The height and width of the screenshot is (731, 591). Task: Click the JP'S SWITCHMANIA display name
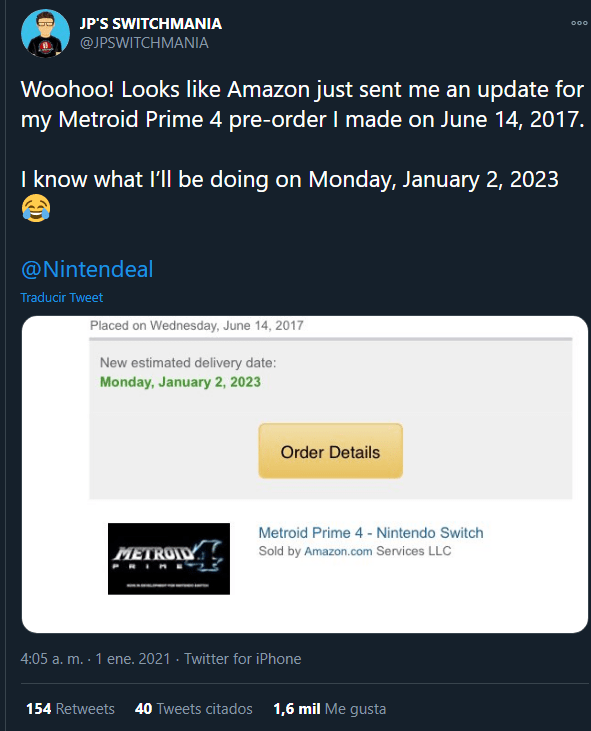click(x=151, y=23)
